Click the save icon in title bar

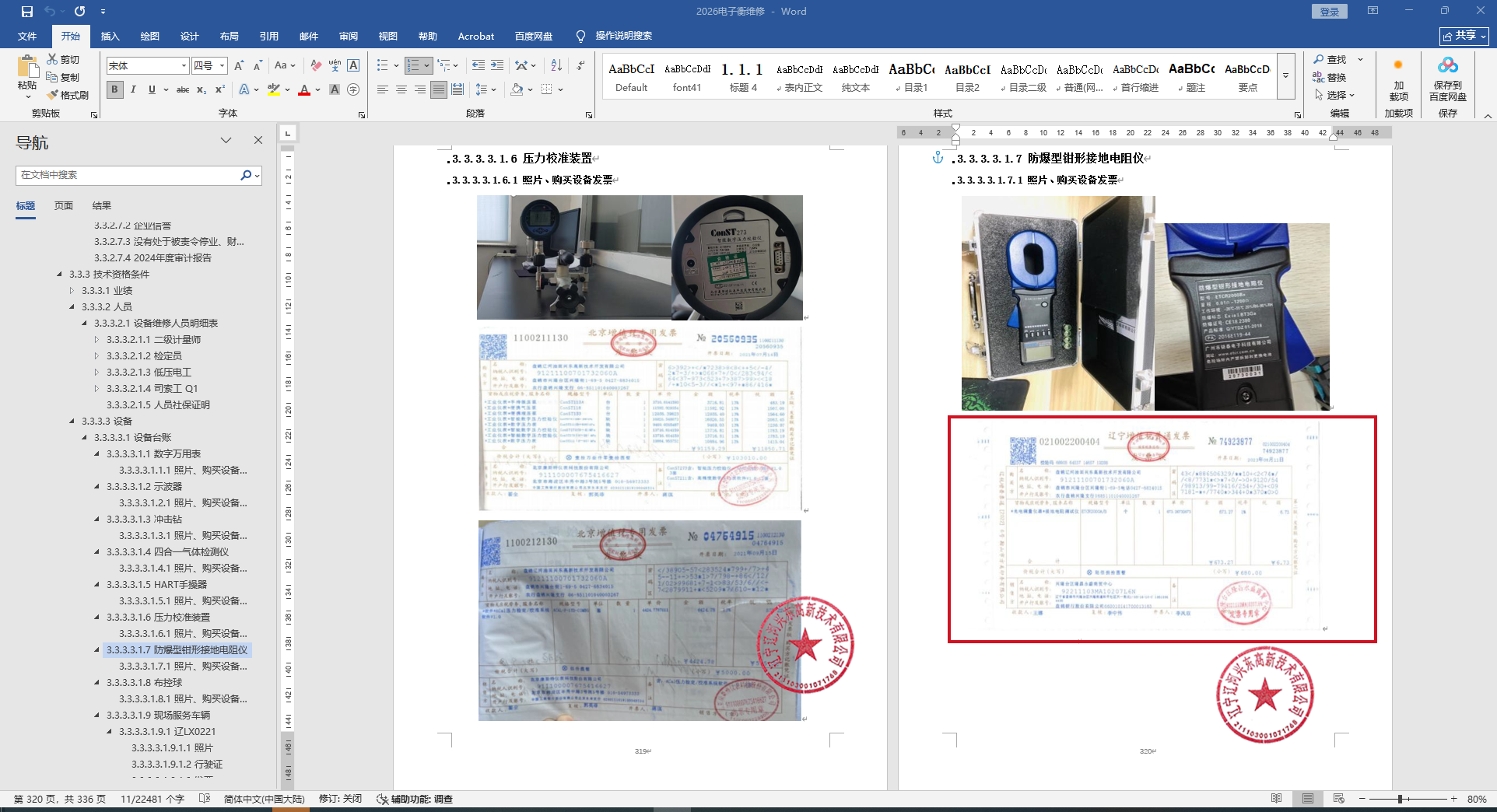tap(27, 11)
